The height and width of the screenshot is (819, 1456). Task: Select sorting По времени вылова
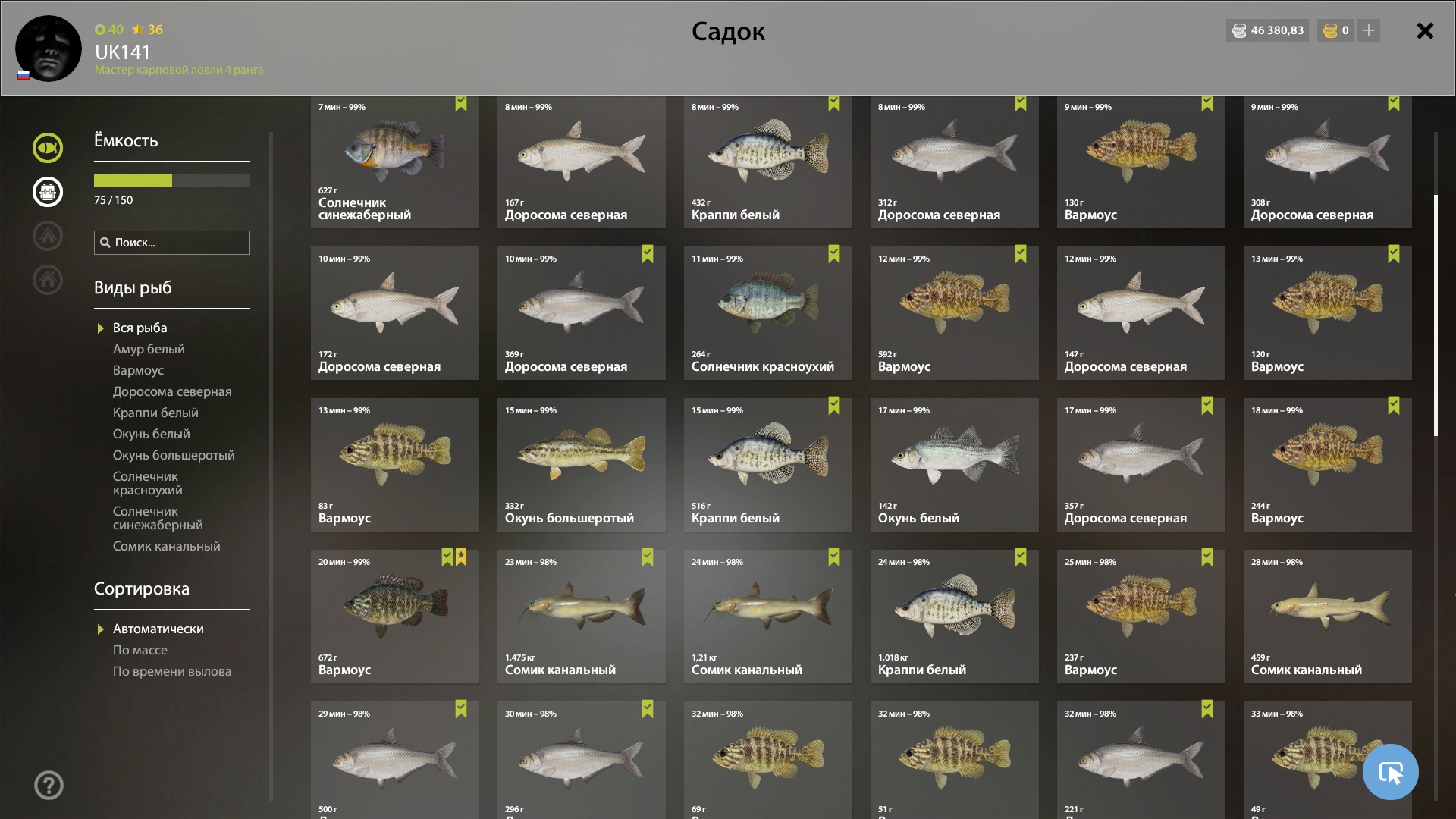[172, 671]
